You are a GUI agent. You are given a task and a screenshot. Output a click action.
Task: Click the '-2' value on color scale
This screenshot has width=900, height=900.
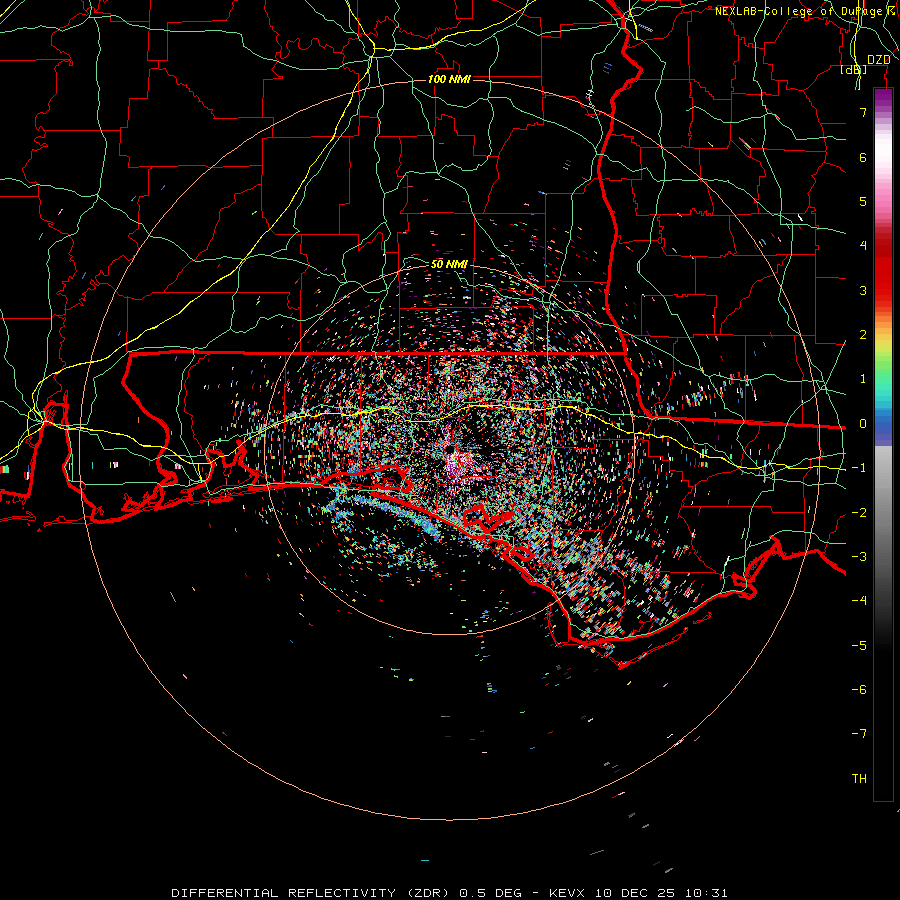859,513
